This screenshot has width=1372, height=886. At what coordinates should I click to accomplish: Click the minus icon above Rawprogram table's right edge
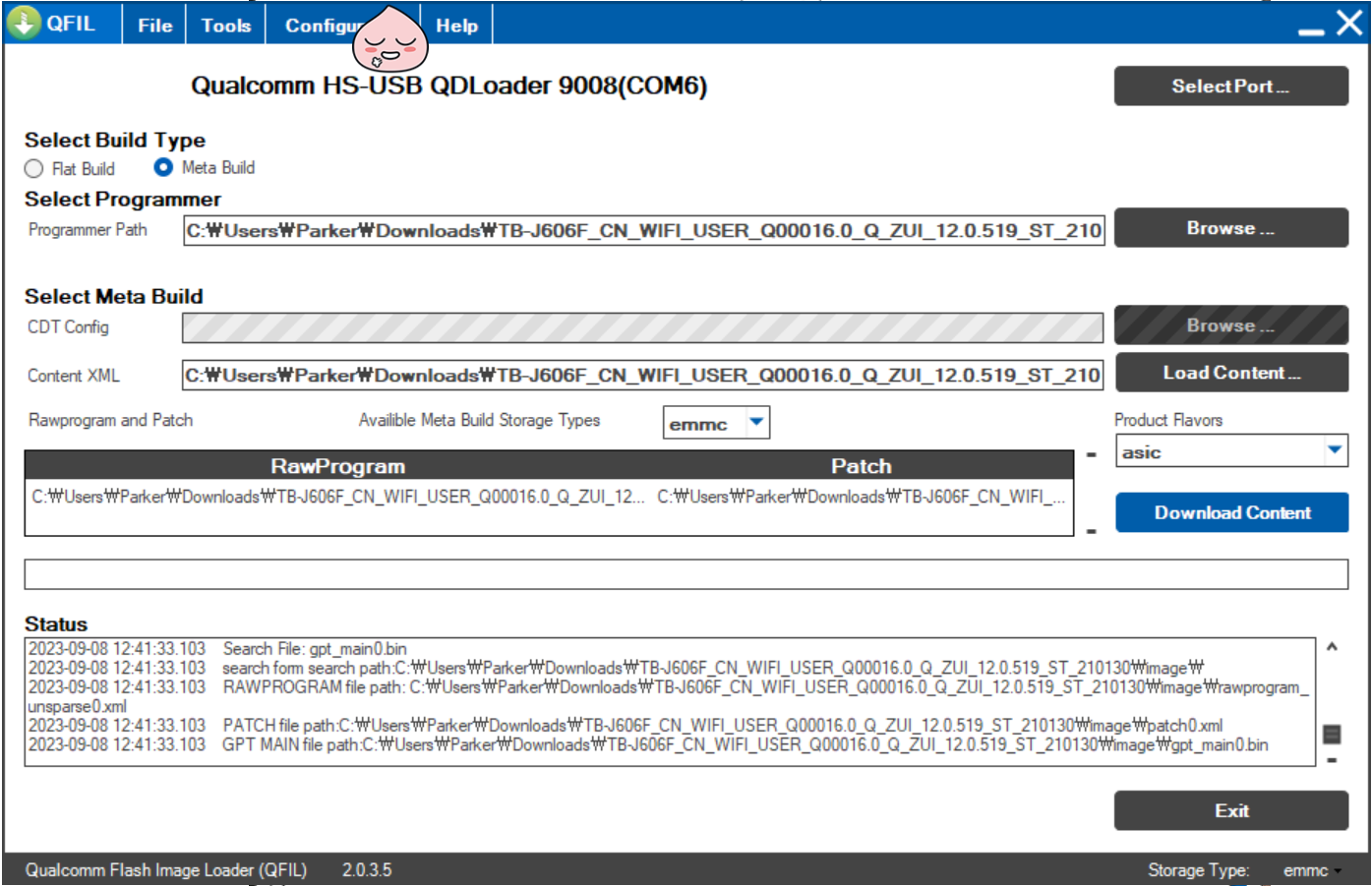point(1091,455)
